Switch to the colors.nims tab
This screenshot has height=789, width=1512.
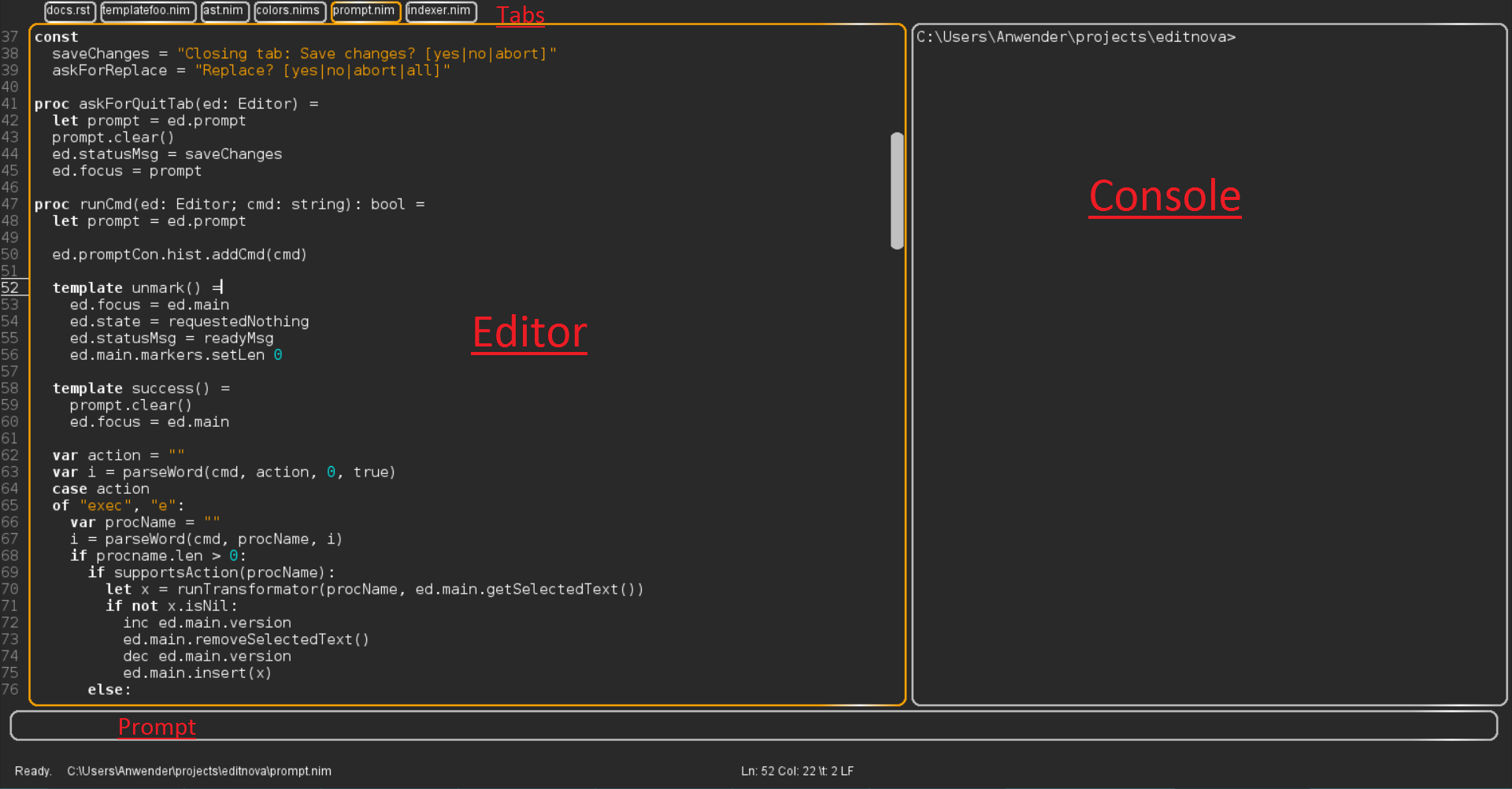[x=289, y=11]
